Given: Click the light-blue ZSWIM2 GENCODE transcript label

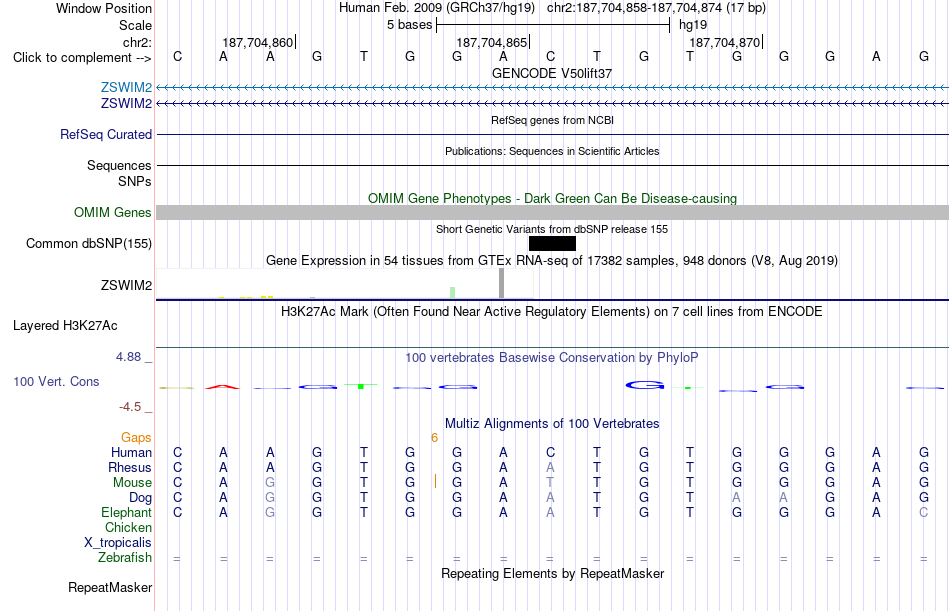Looking at the screenshot, I should click(126, 88).
